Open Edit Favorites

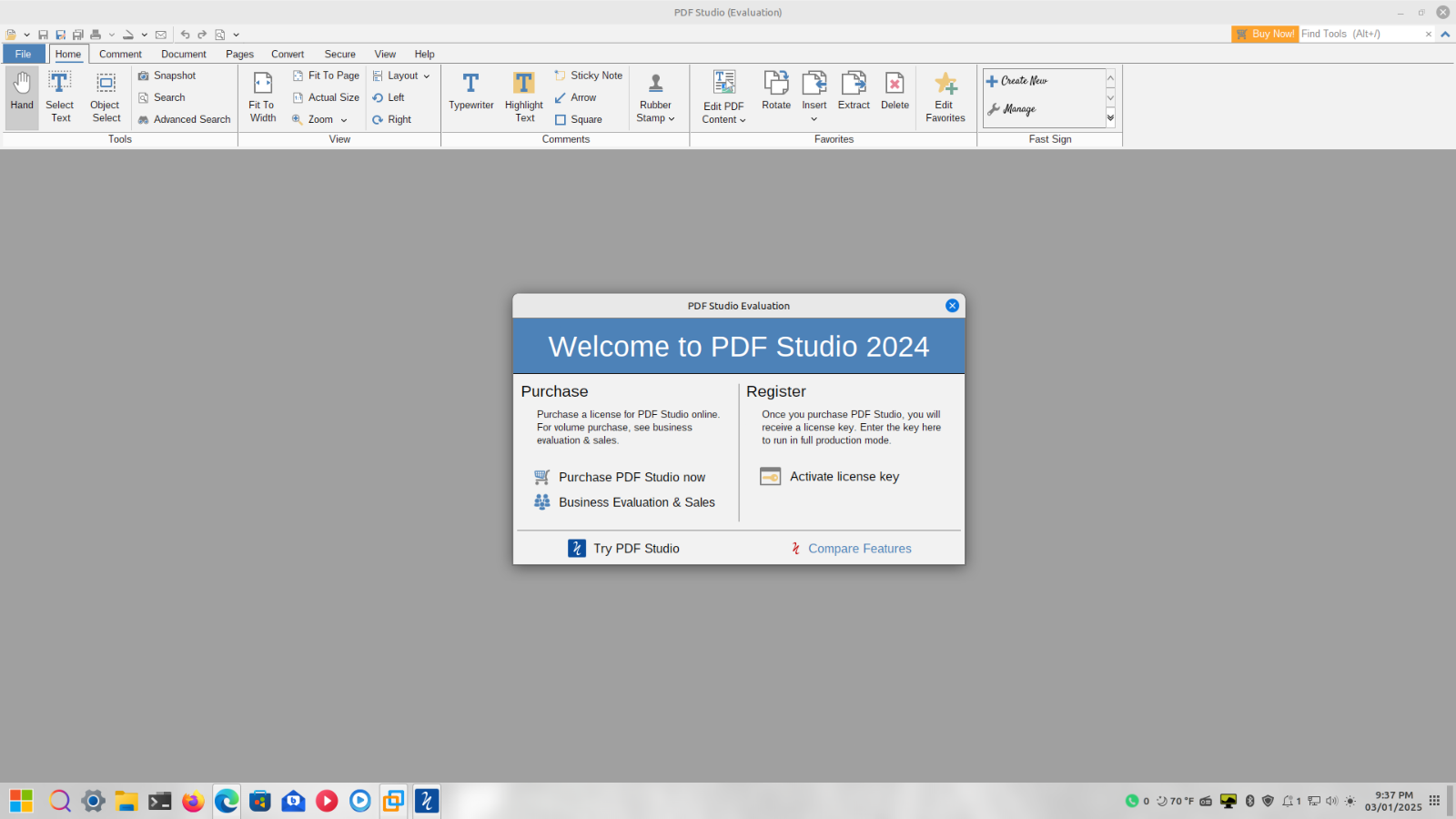pos(945,96)
